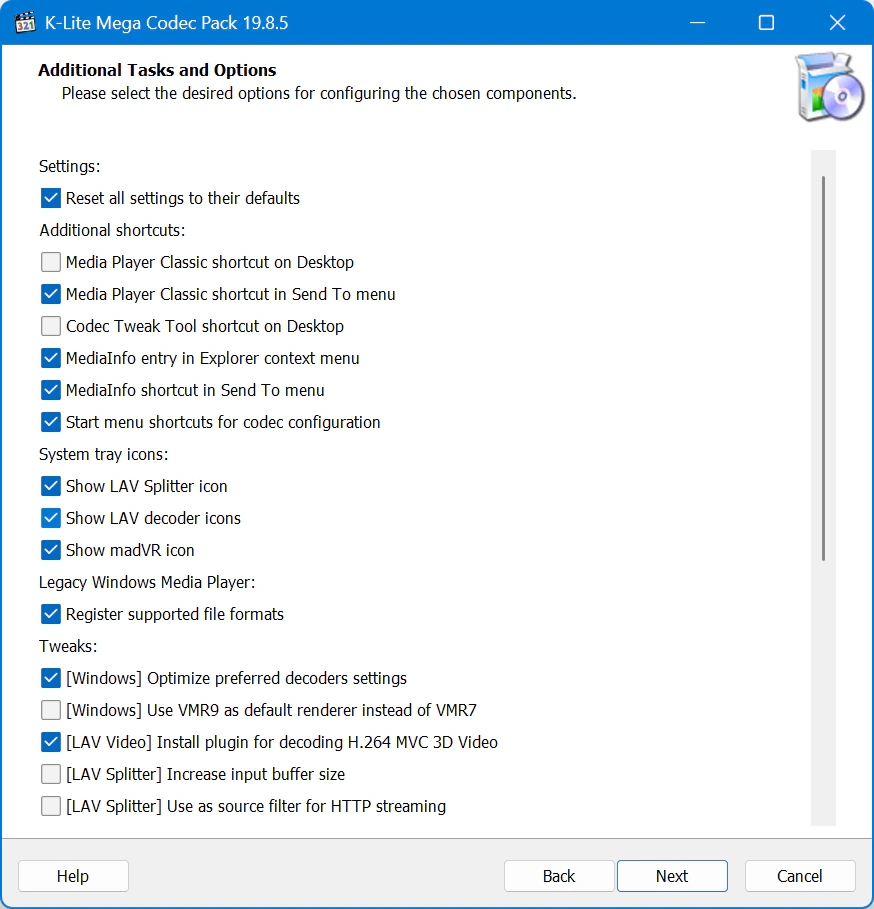This screenshot has width=874, height=909.
Task: Click the 'Legacy Windows Media Player:' label
Action: point(147,582)
